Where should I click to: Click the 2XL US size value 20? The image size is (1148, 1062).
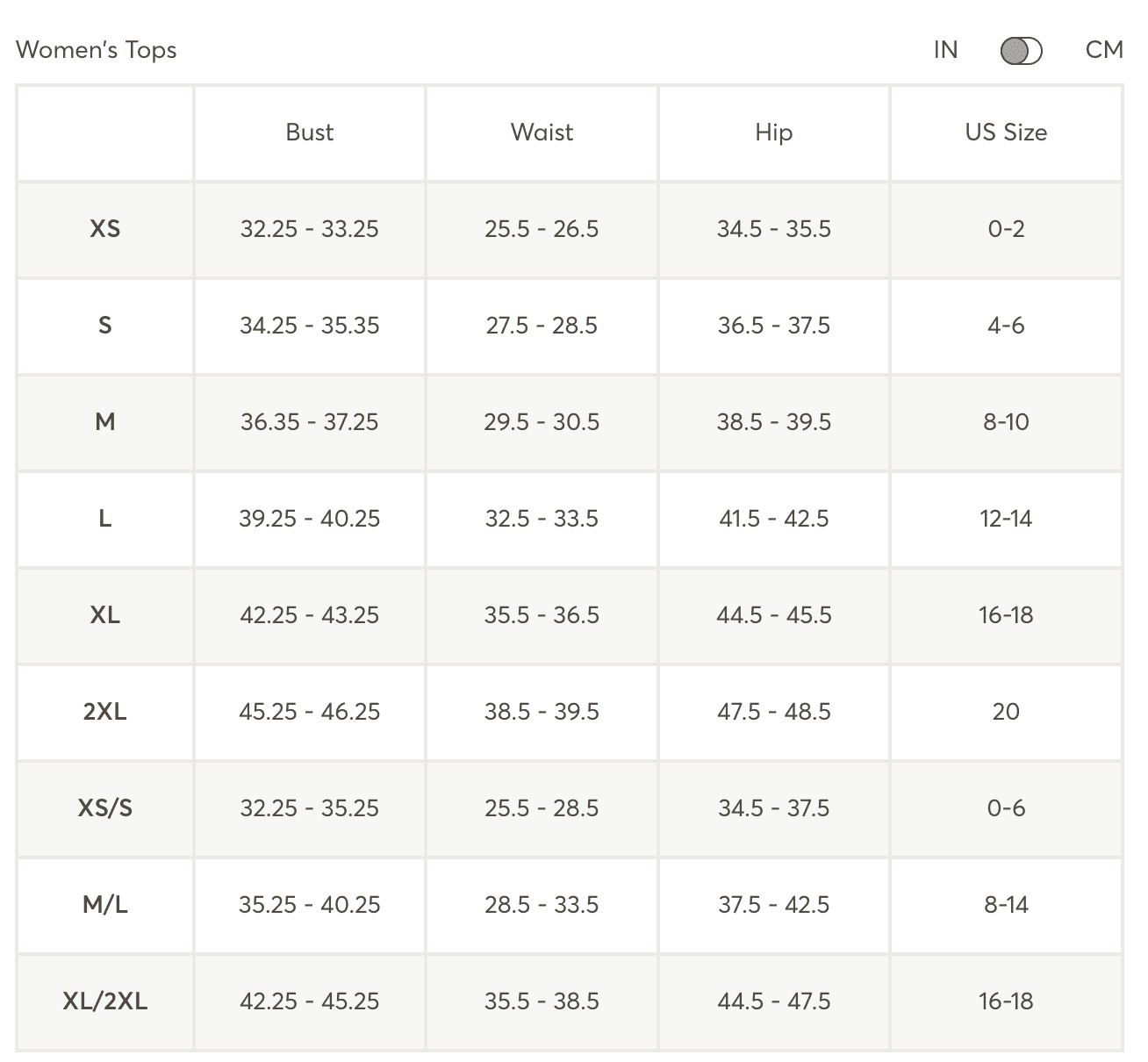(1006, 712)
